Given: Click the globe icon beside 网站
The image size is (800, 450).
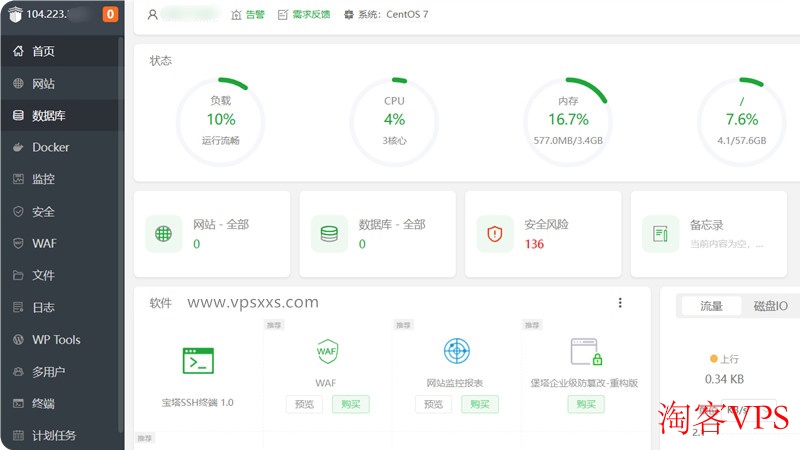Looking at the screenshot, I should (x=18, y=83).
